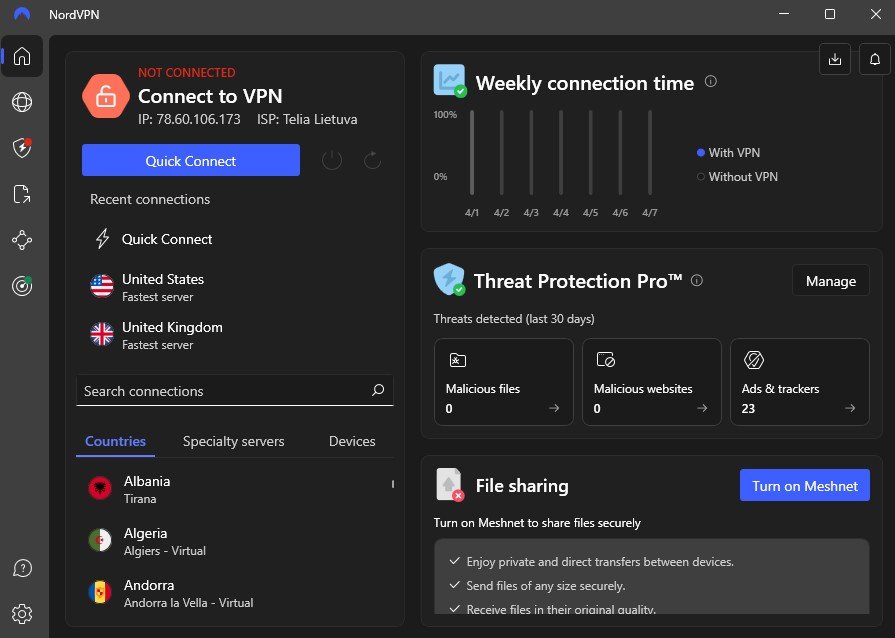Click the search magnifier icon

click(x=378, y=390)
